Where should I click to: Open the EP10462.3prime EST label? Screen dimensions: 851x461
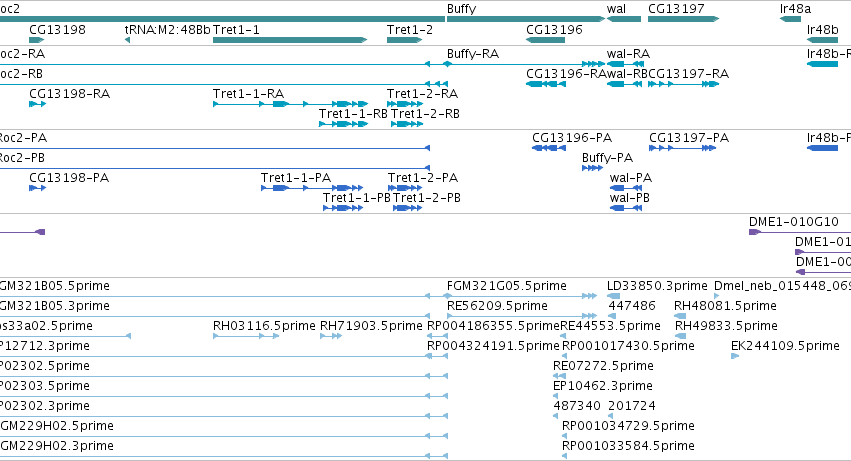(602, 387)
